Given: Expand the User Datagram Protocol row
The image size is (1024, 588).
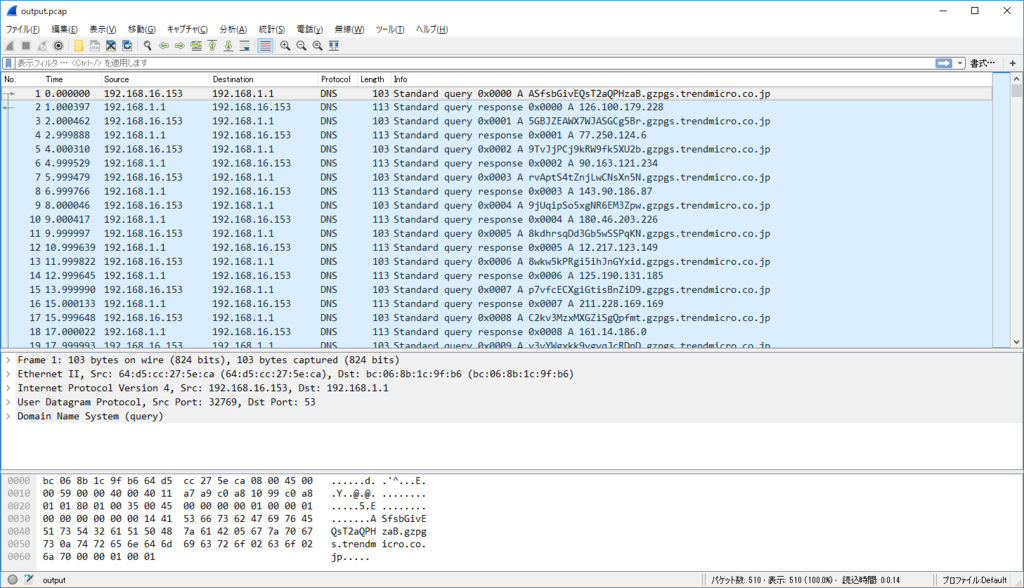Looking at the screenshot, I should click(x=8, y=402).
